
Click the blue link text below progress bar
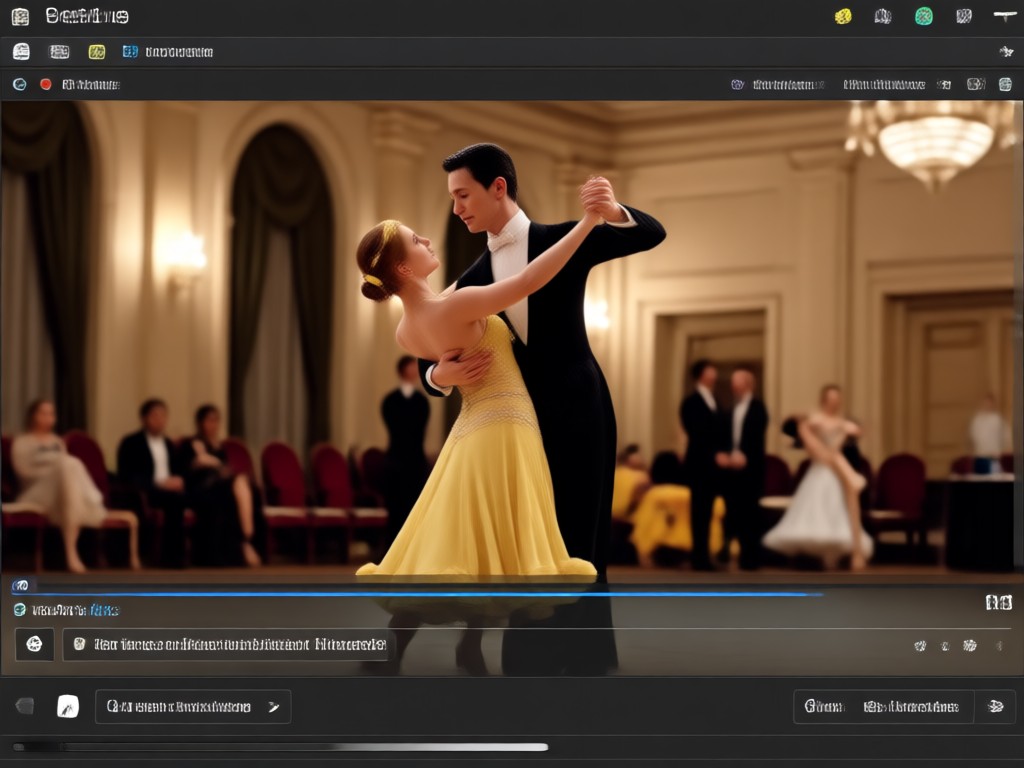click(x=104, y=610)
